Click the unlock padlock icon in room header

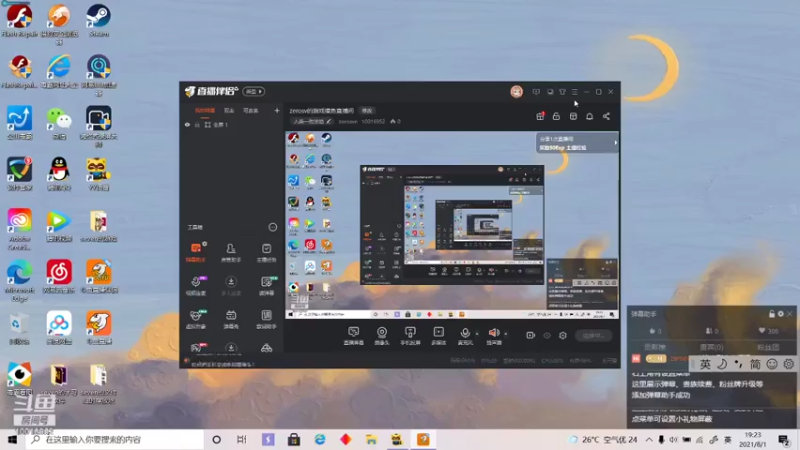556,116
